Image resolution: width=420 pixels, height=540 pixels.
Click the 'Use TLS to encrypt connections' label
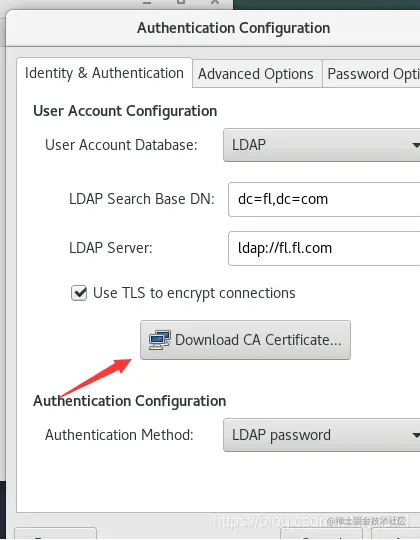click(x=194, y=293)
